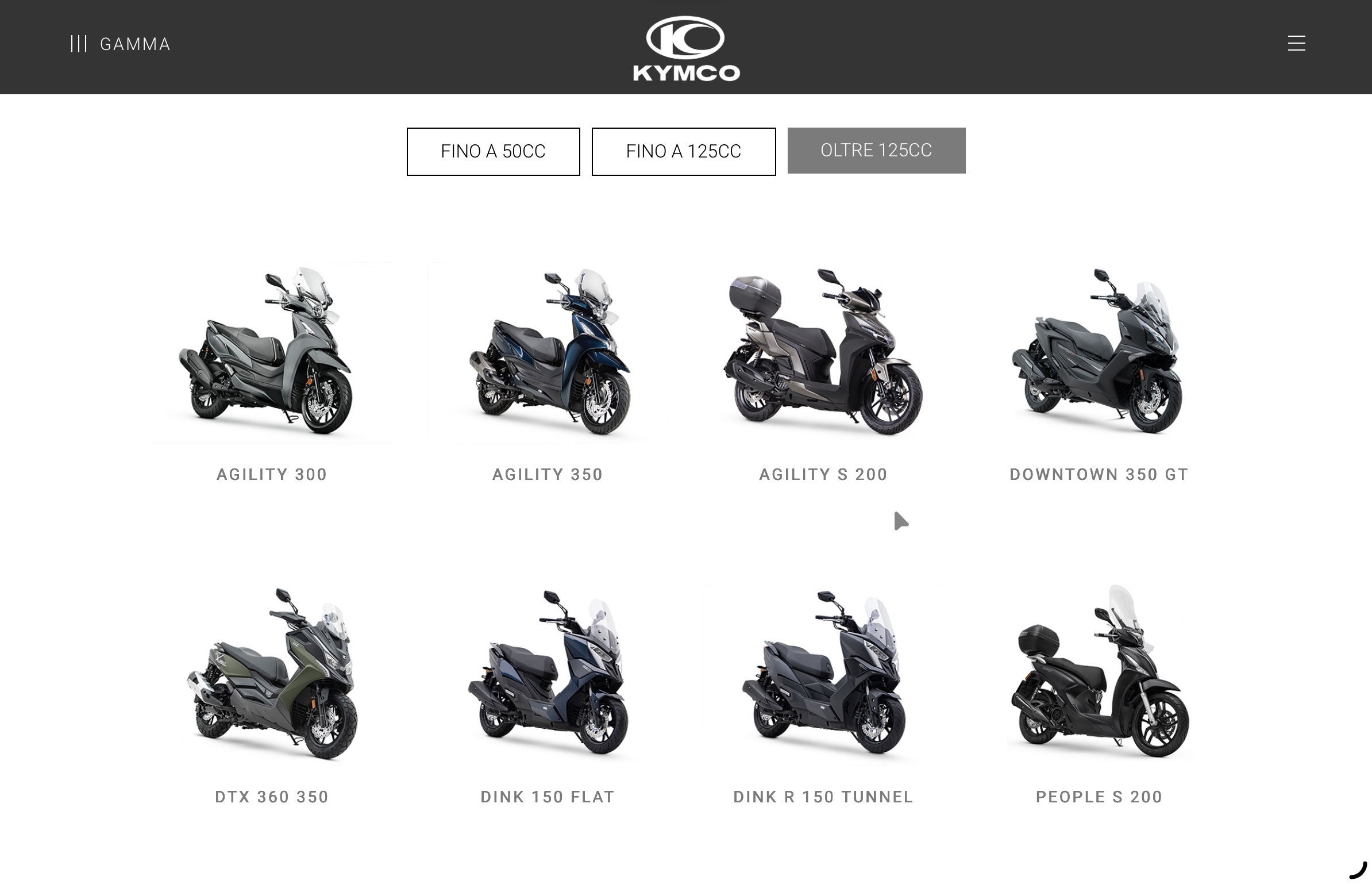
Task: Select the Oltre 125cc filter
Action: tap(876, 151)
